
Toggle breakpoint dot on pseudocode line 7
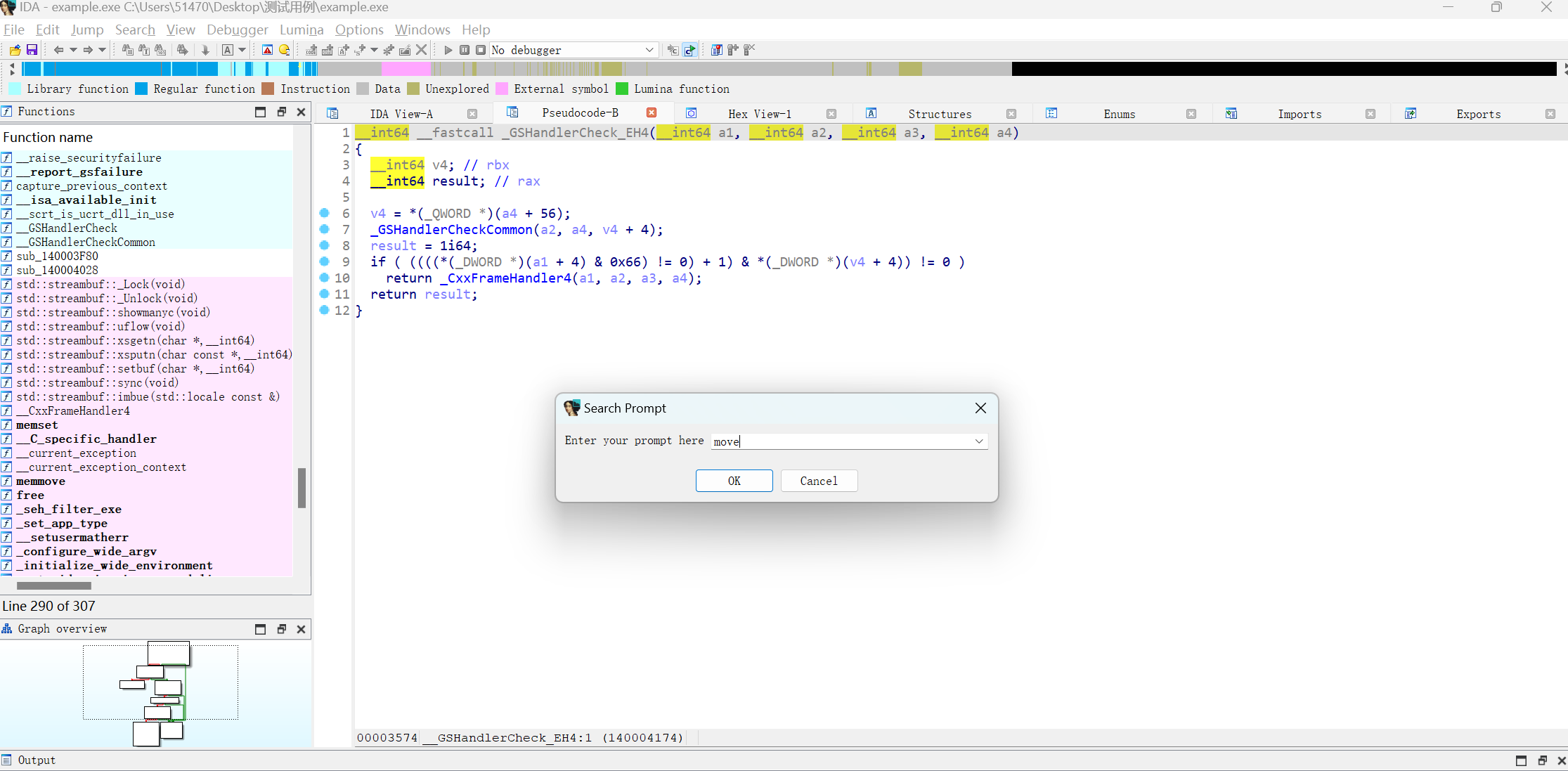(x=324, y=229)
